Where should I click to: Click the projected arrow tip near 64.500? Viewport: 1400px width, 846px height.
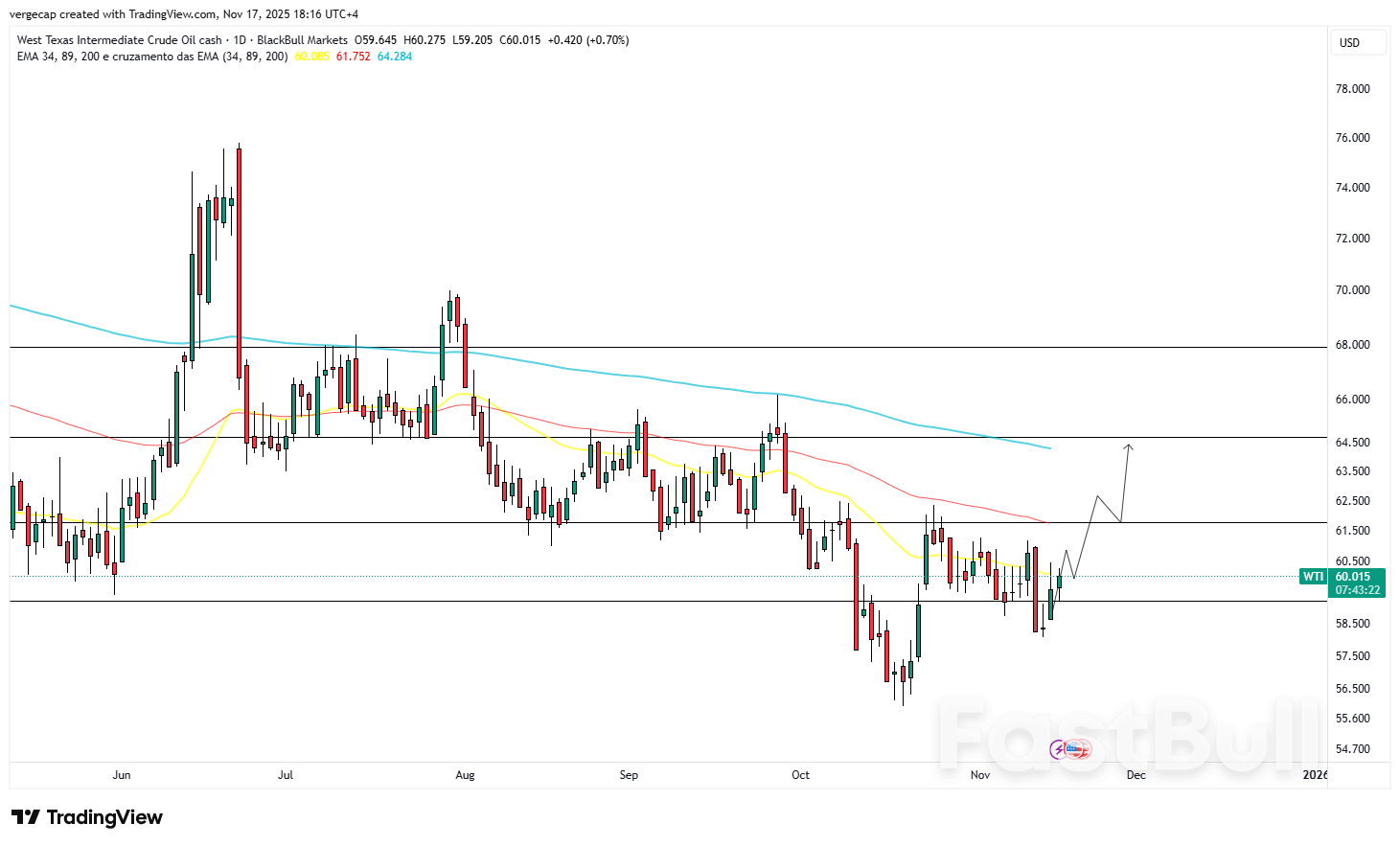pyautogui.click(x=1129, y=446)
